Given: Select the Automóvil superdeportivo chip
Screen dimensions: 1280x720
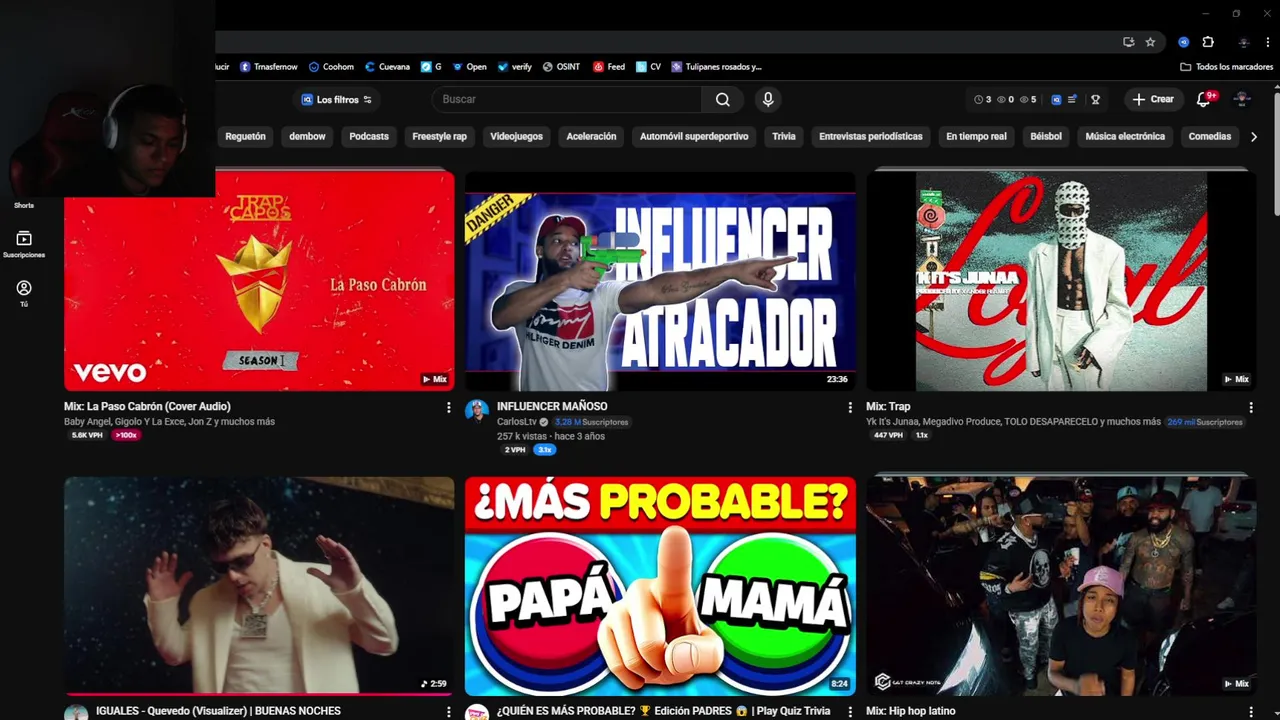Looking at the screenshot, I should (x=694, y=136).
